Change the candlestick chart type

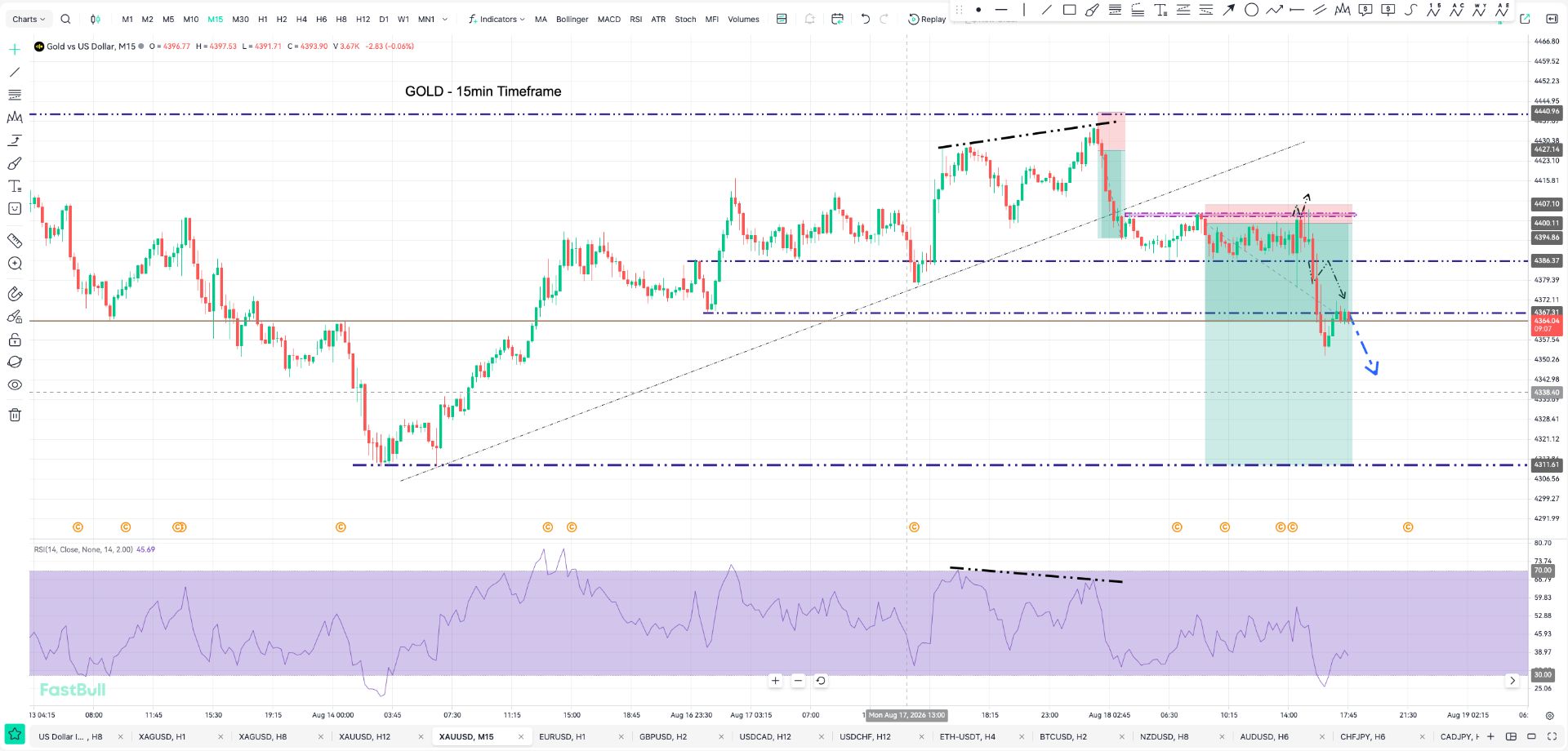coord(96,19)
